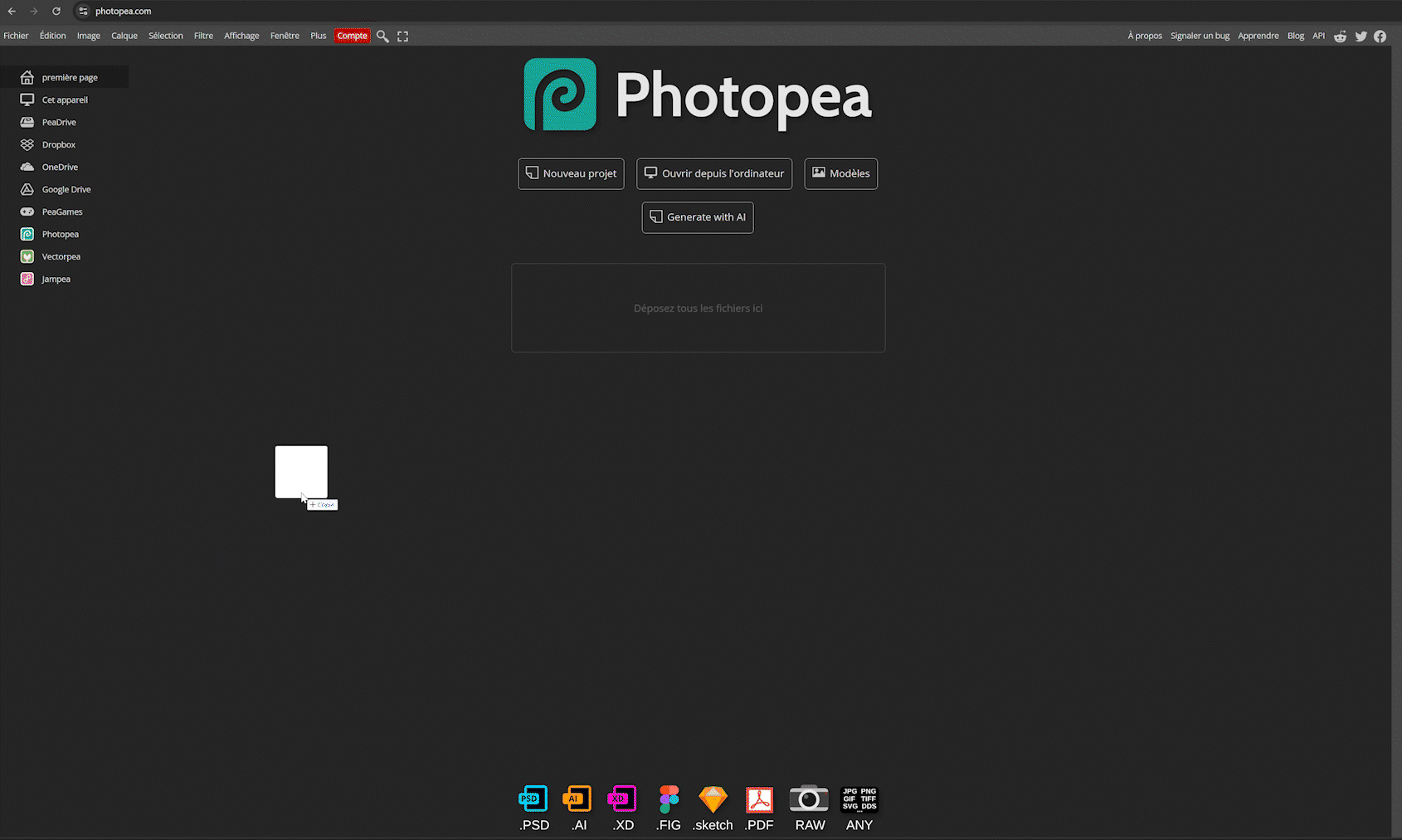The width and height of the screenshot is (1402, 840).
Task: Open the Plus menu
Action: [x=319, y=36]
